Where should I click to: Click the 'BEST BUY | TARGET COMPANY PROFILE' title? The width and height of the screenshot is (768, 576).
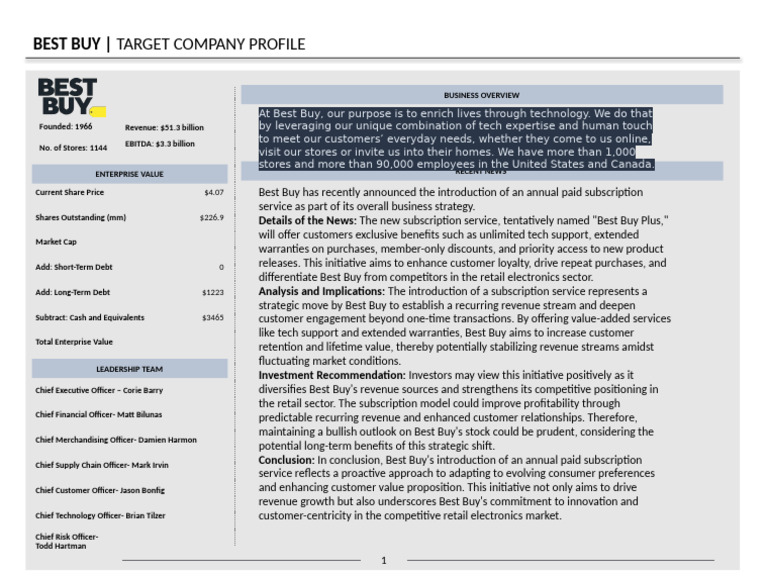[x=169, y=44]
